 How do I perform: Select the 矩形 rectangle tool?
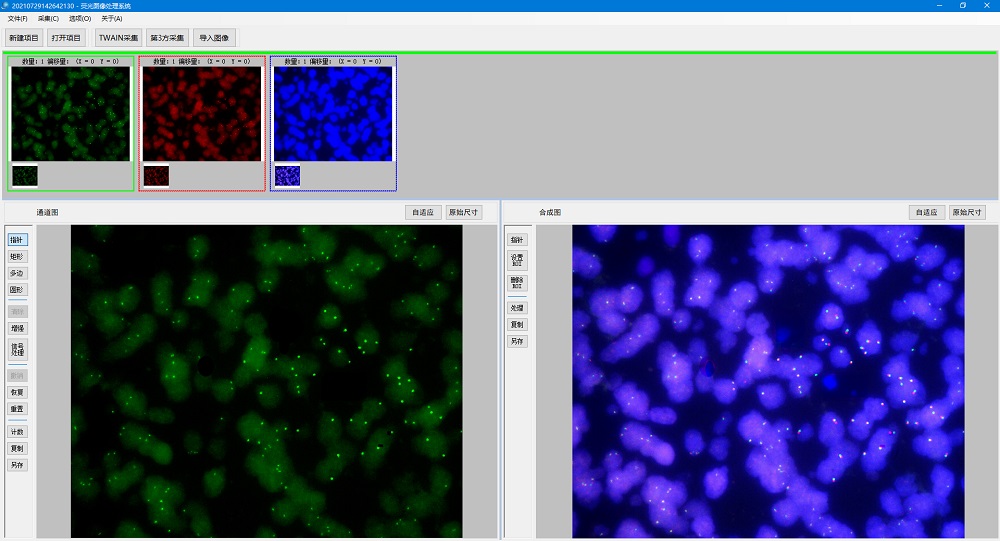tap(17, 256)
